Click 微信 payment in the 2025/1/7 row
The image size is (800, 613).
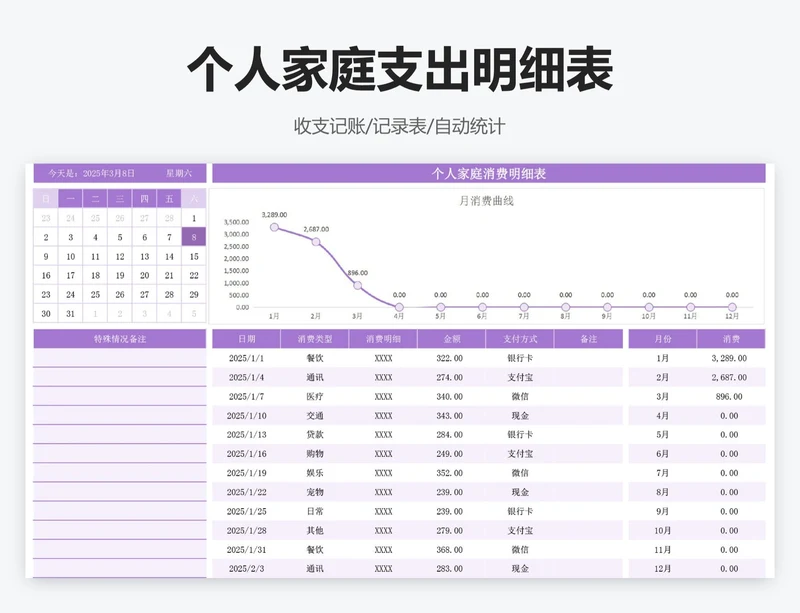click(520, 397)
